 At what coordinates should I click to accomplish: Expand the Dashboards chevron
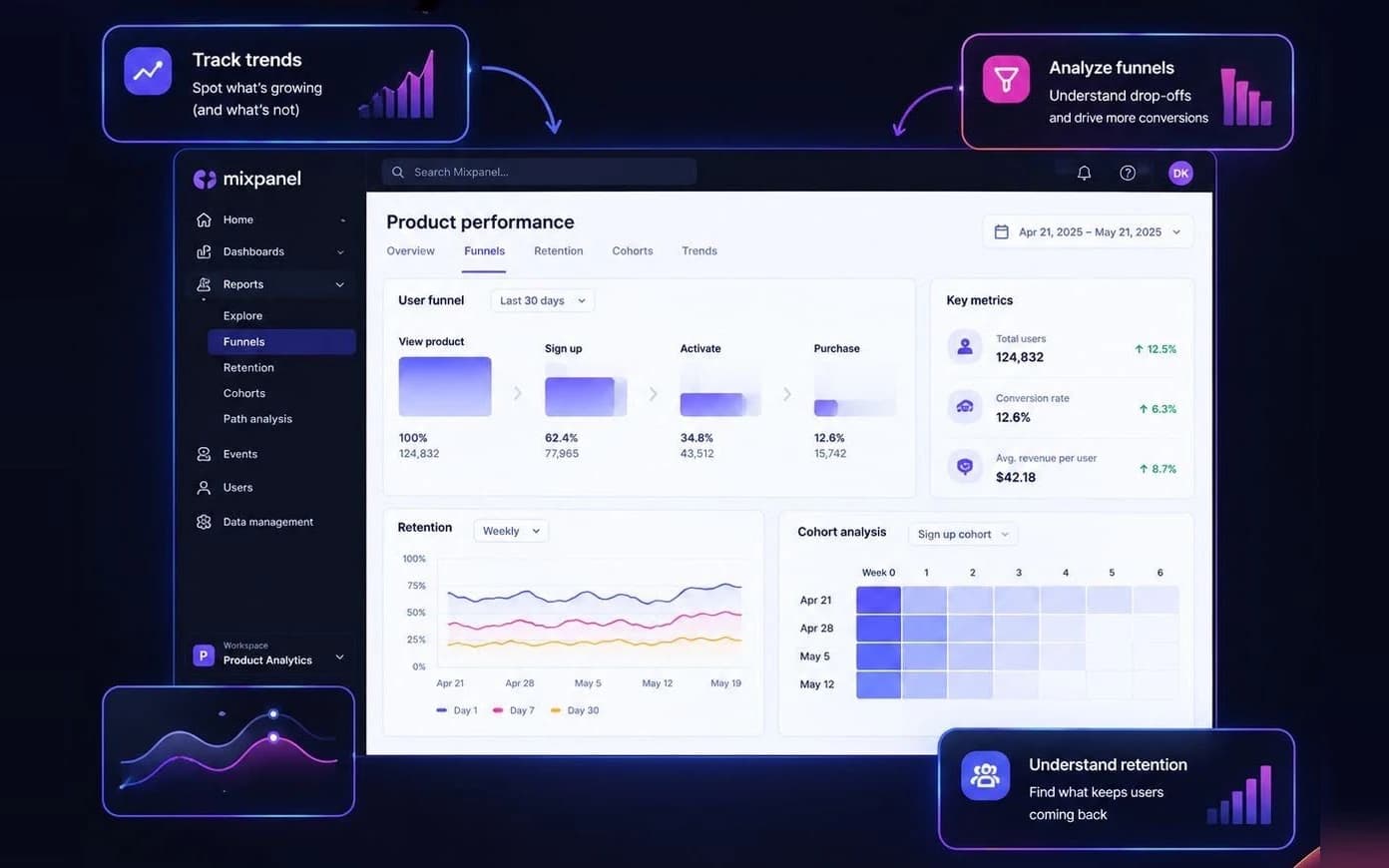coord(340,252)
